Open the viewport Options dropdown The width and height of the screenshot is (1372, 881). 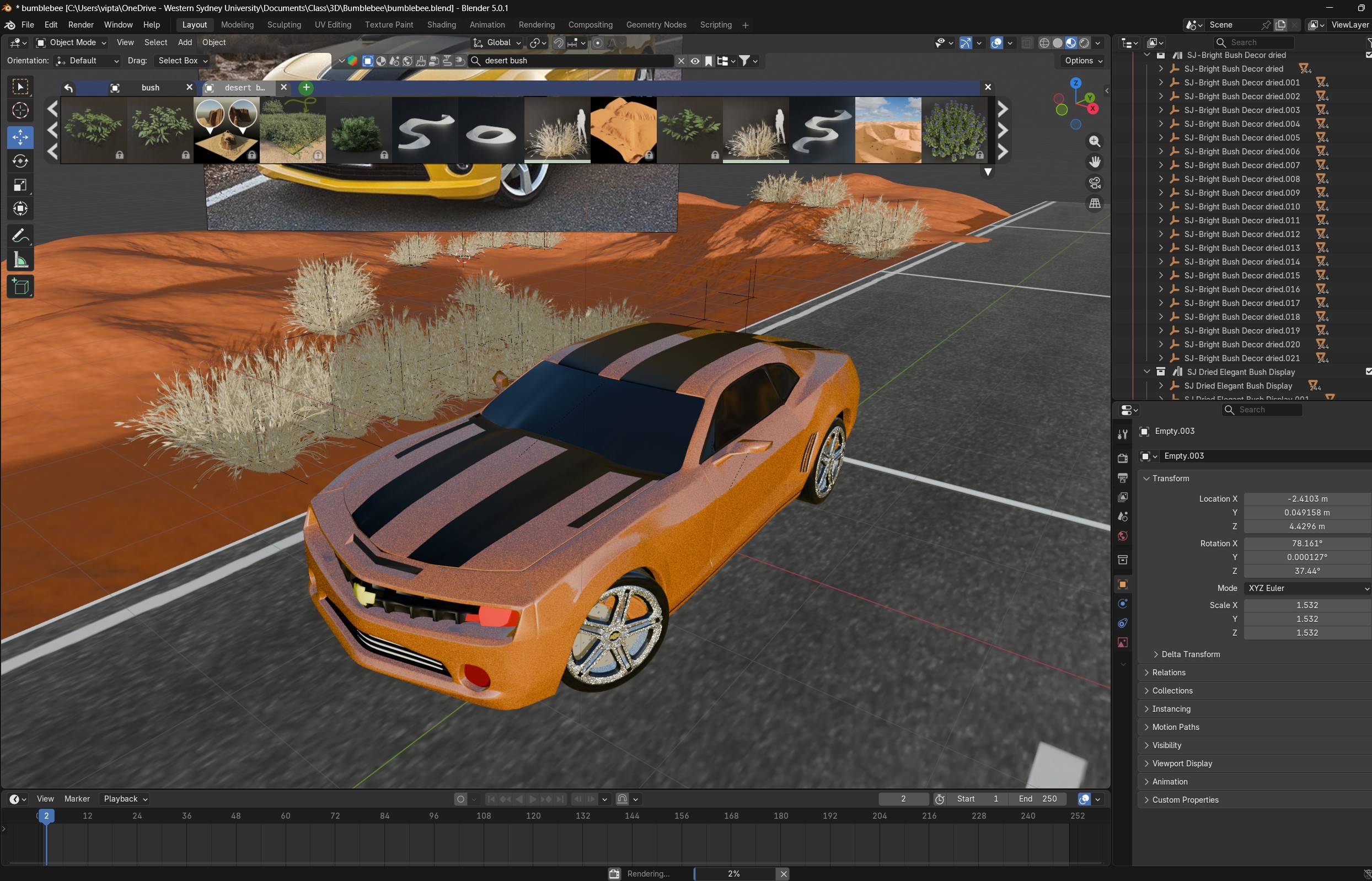tap(1084, 61)
